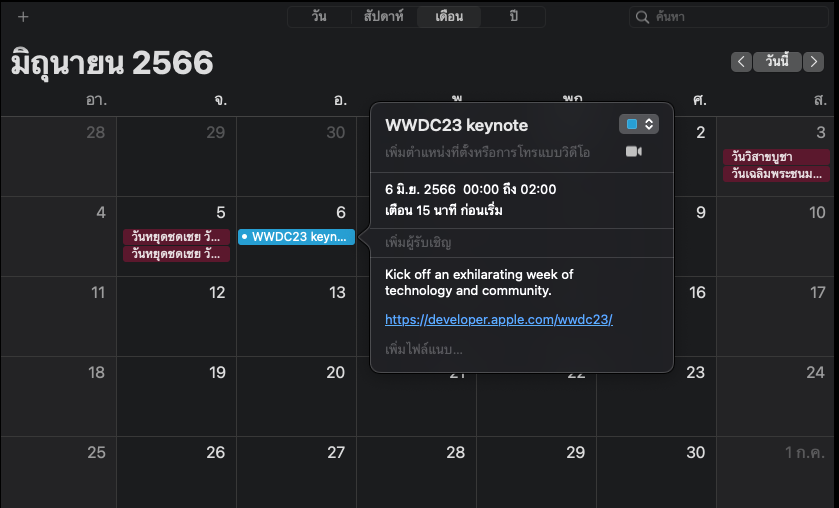This screenshot has height=508, width=839.
Task: Click the วันเฉลิมพระชนม... event on June 3
Action: click(x=777, y=174)
